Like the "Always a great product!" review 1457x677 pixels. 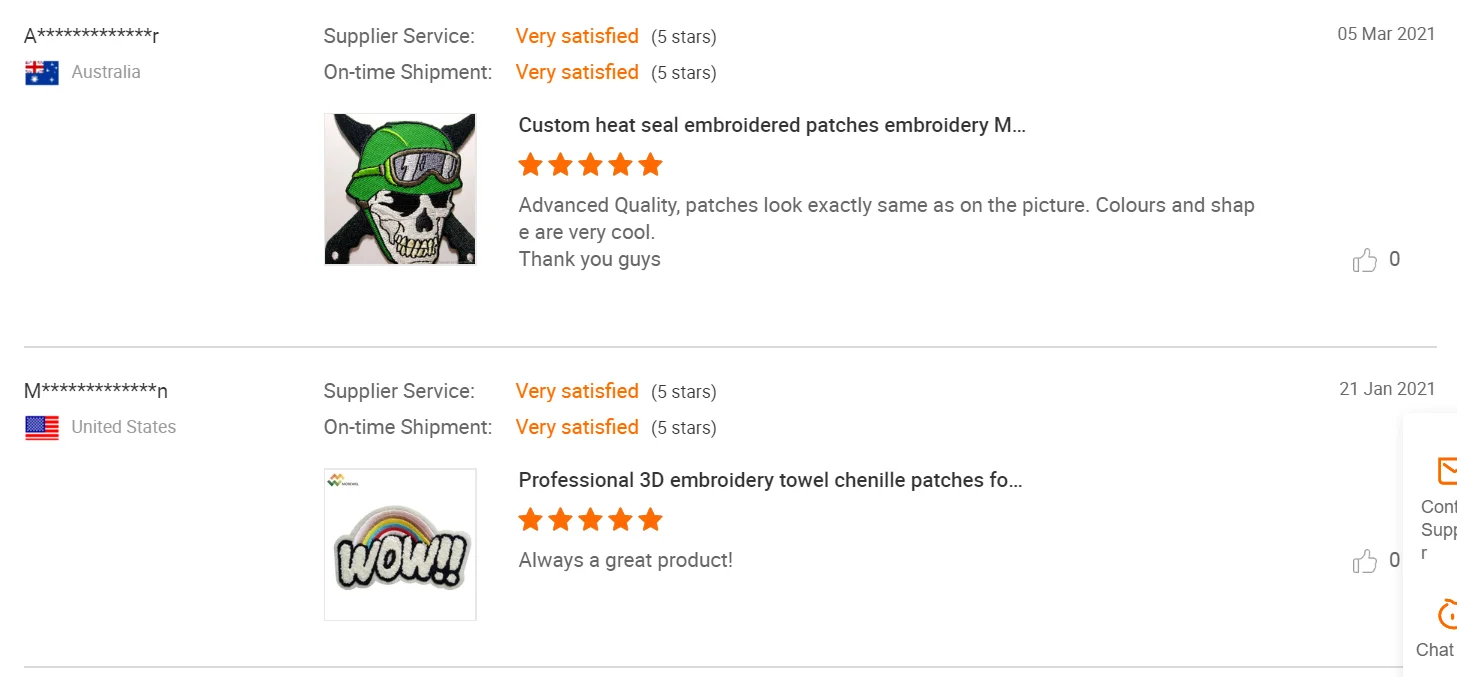1364,562
